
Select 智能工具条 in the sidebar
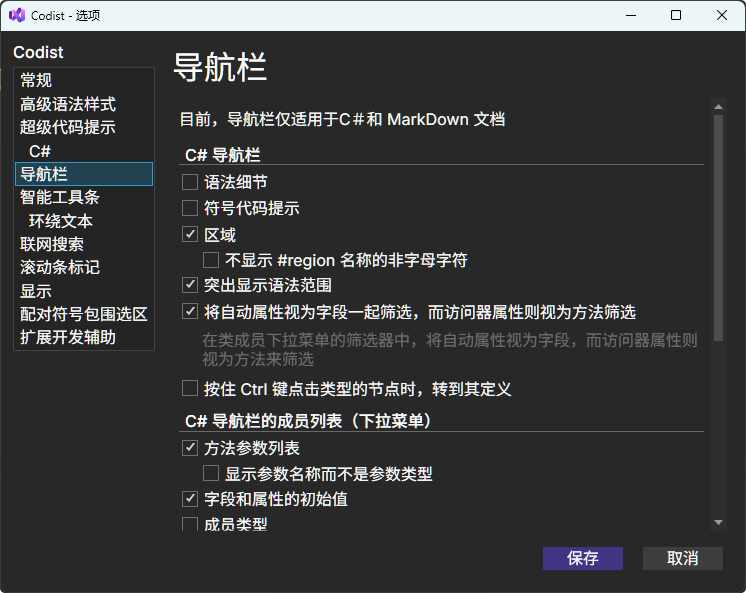(x=60, y=197)
